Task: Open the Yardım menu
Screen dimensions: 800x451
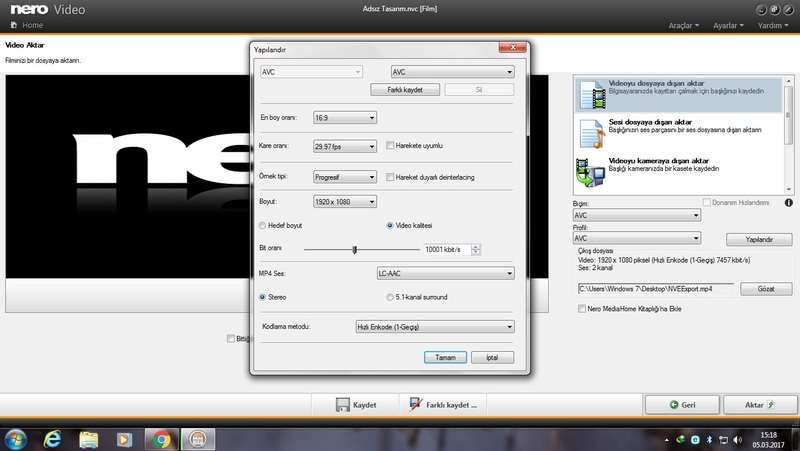Action: (x=772, y=25)
